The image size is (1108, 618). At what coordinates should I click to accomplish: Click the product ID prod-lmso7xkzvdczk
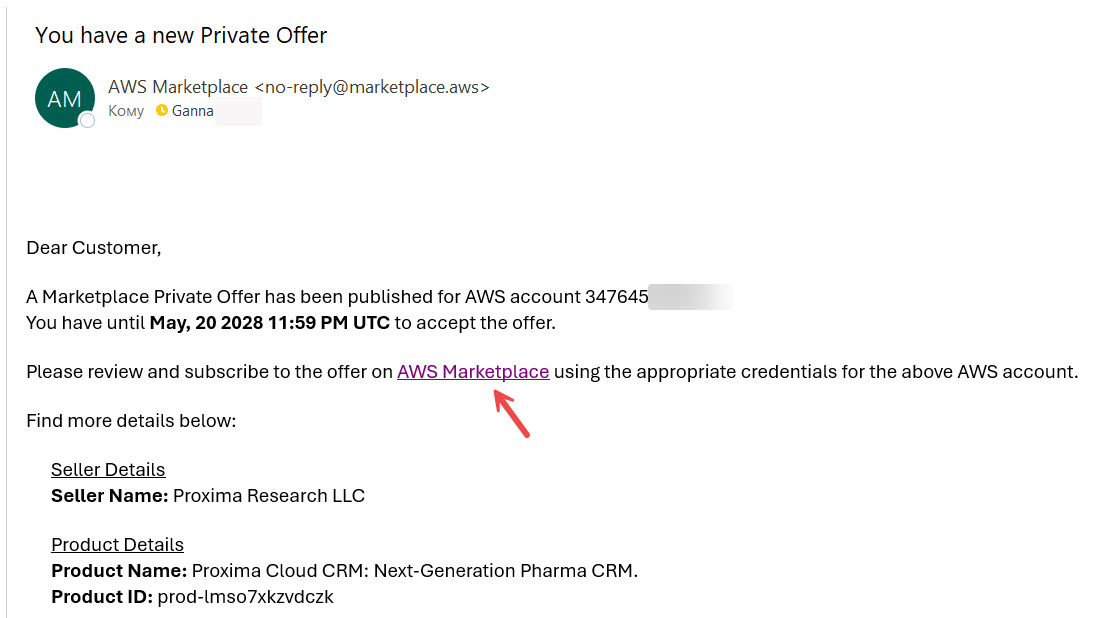coord(245,597)
